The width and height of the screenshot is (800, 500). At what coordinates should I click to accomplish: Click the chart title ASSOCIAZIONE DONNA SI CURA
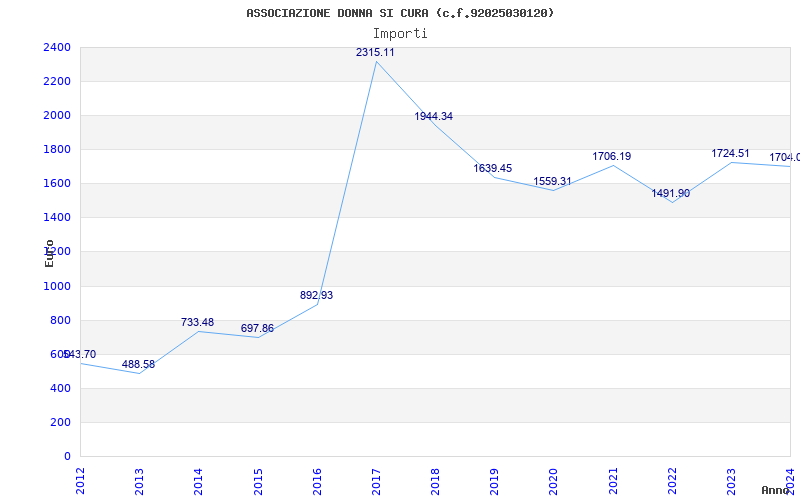pyautogui.click(x=400, y=13)
